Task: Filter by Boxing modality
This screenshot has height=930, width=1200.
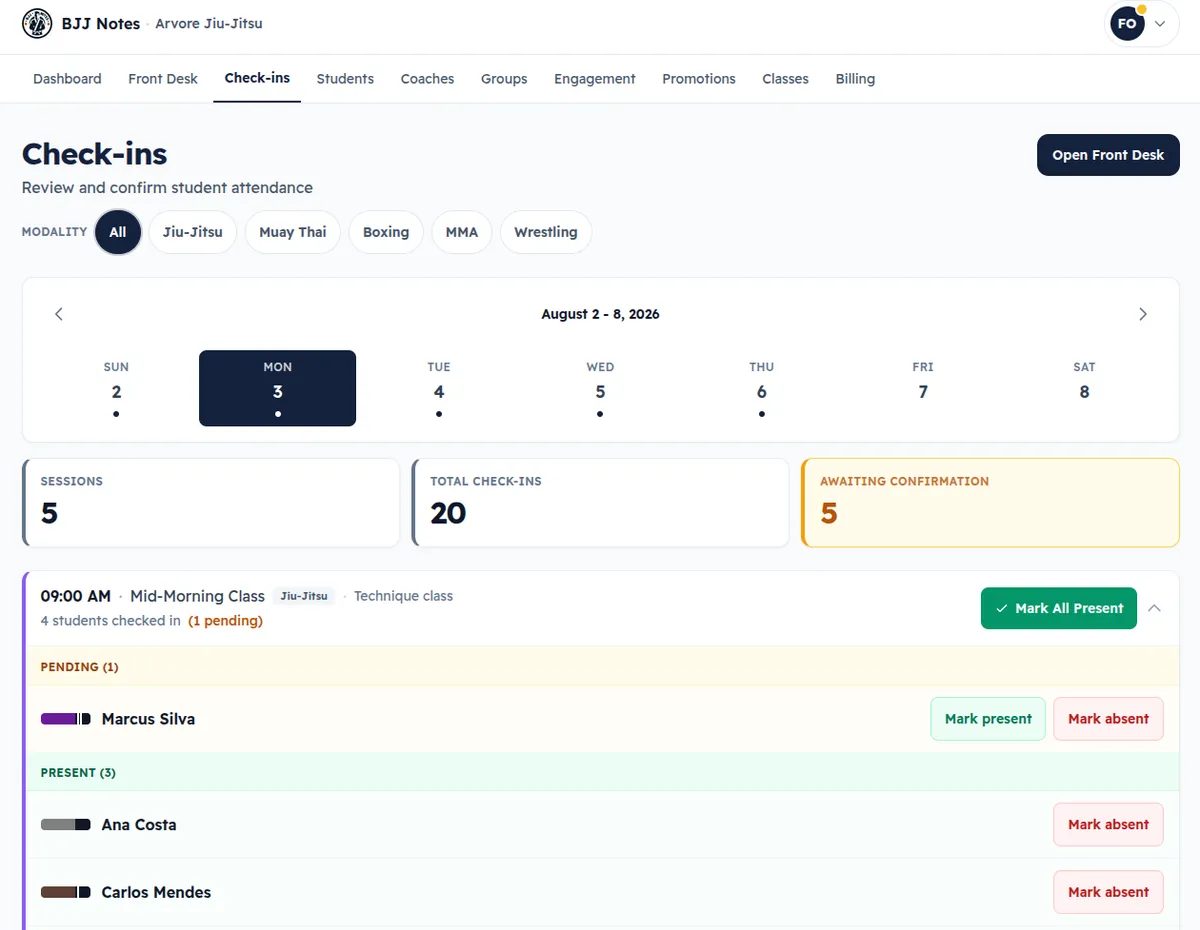Action: coord(386,232)
